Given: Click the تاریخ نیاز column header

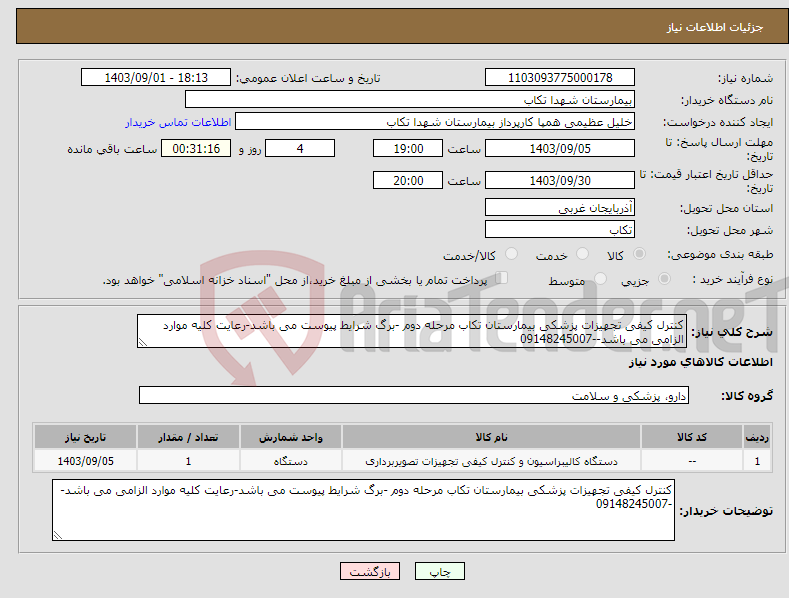Looking at the screenshot, I should pos(86,437).
